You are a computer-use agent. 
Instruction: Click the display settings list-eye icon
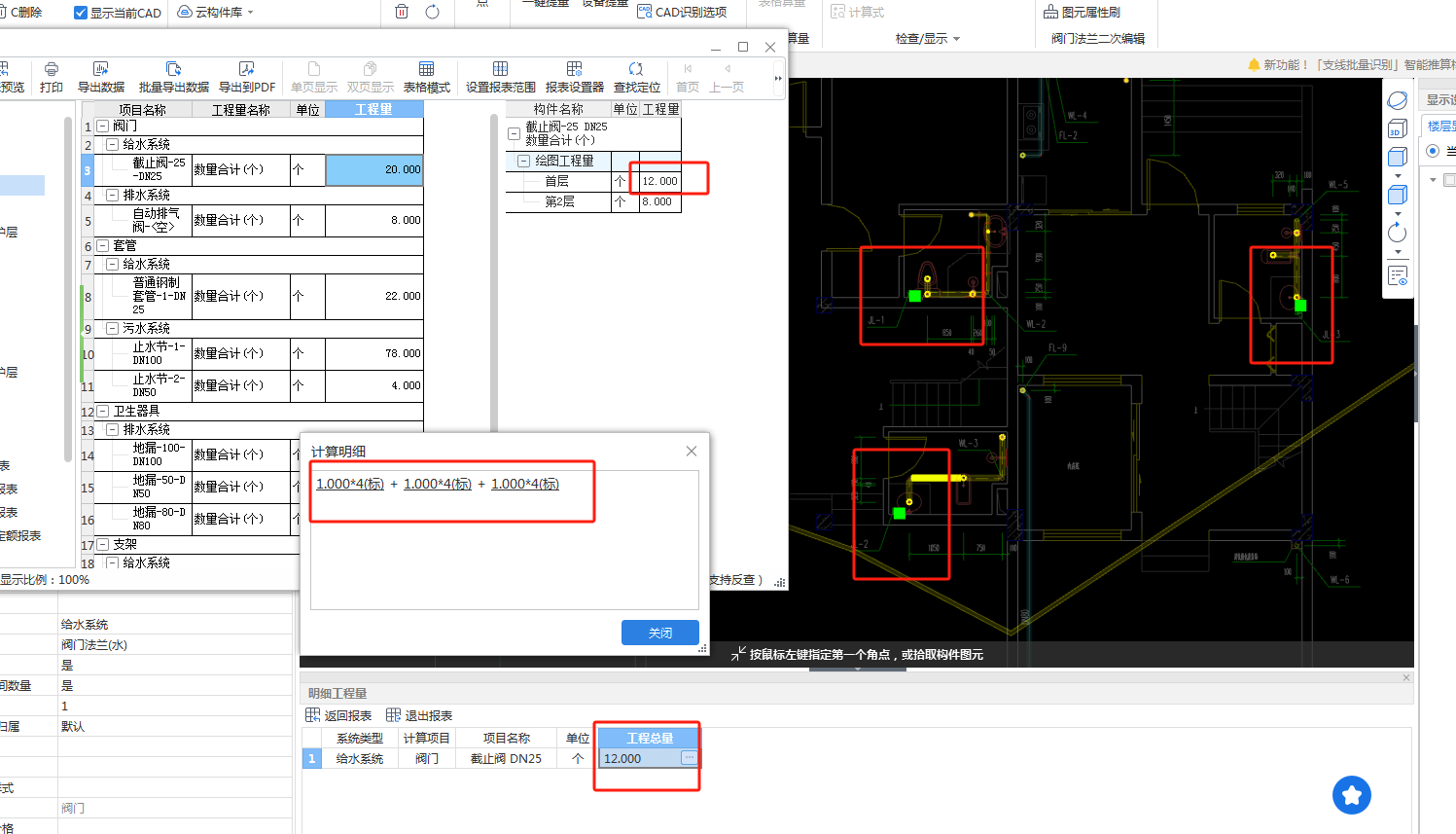[x=1398, y=276]
